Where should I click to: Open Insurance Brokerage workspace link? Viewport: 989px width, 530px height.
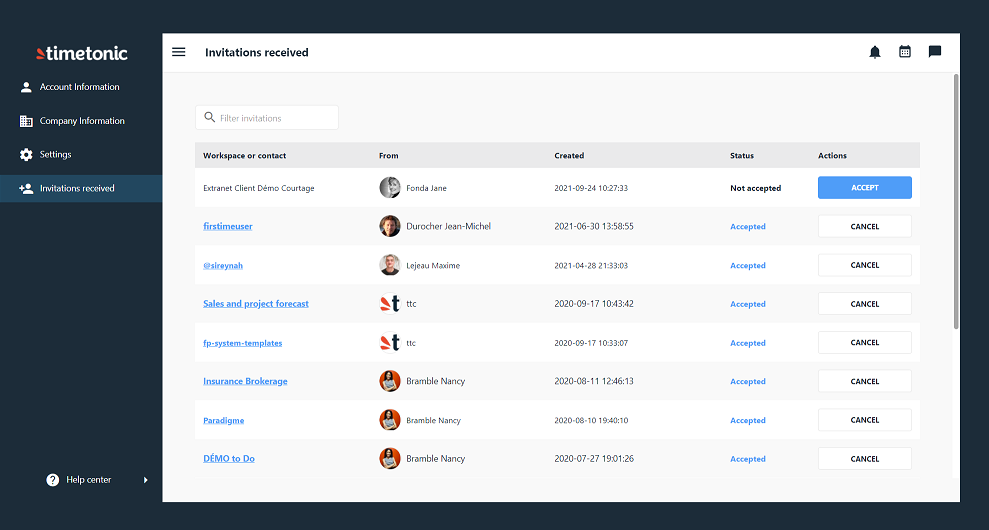click(x=245, y=382)
